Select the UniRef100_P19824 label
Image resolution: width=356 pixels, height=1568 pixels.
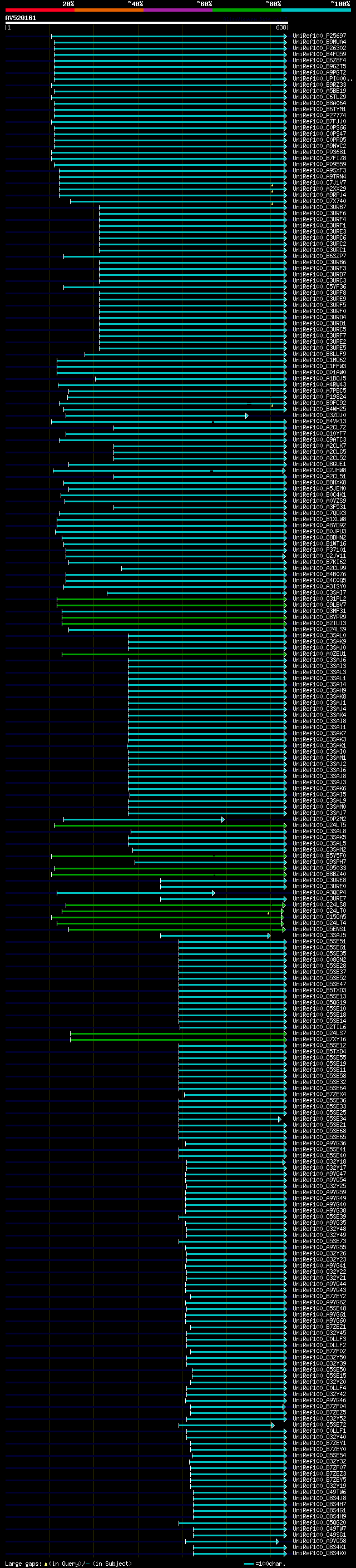(x=319, y=397)
